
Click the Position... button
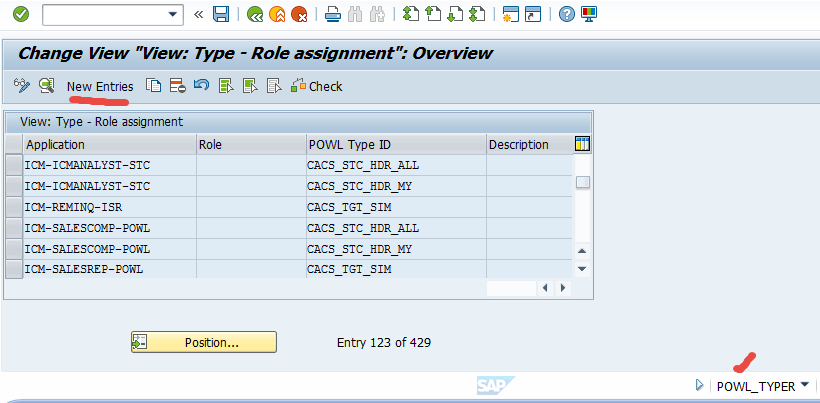click(204, 342)
